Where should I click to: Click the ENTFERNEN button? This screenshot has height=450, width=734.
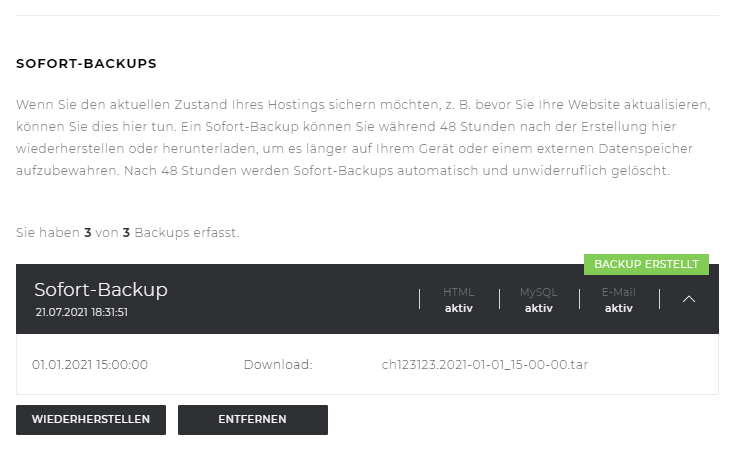pyautogui.click(x=253, y=420)
